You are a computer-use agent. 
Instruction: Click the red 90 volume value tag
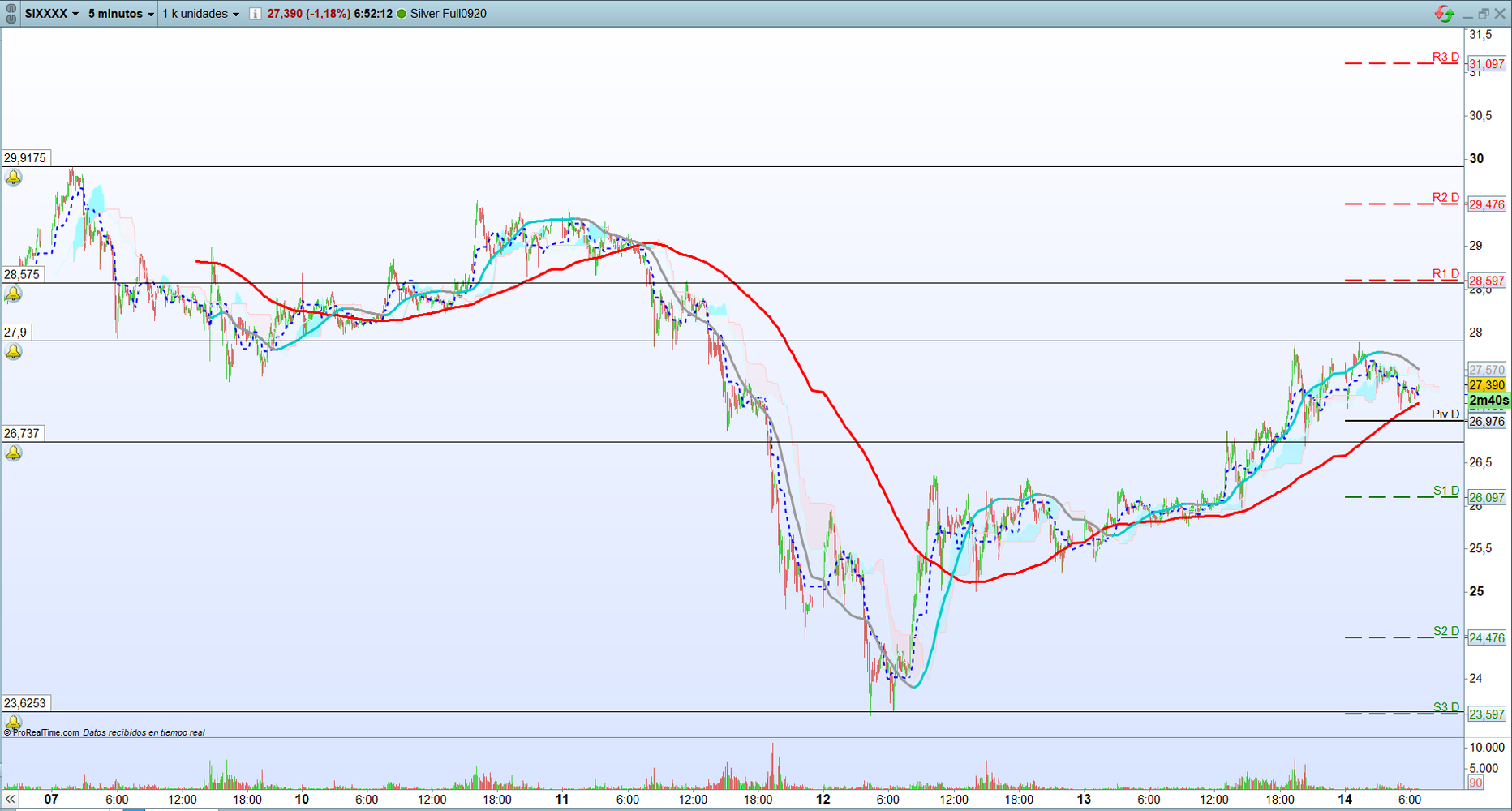tap(1475, 783)
